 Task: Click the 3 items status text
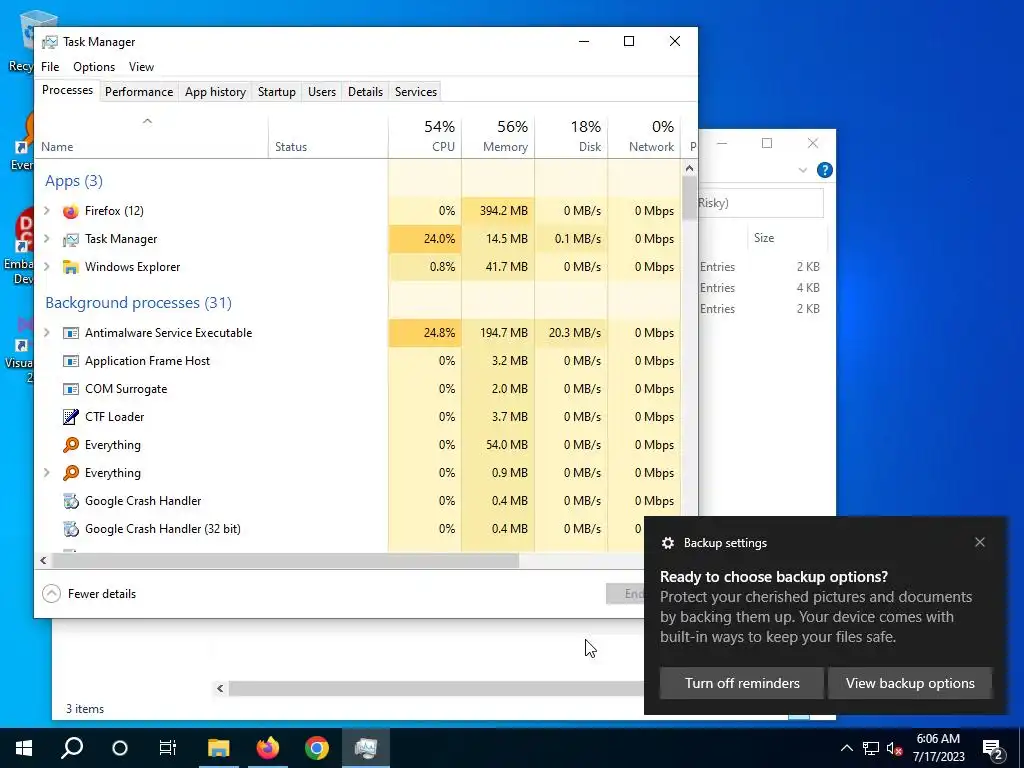point(85,709)
